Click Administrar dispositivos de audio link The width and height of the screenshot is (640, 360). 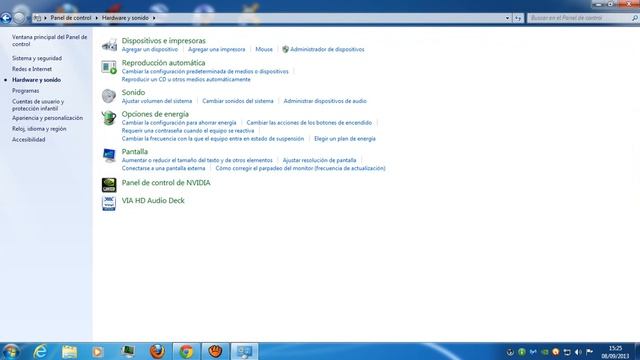(325, 101)
